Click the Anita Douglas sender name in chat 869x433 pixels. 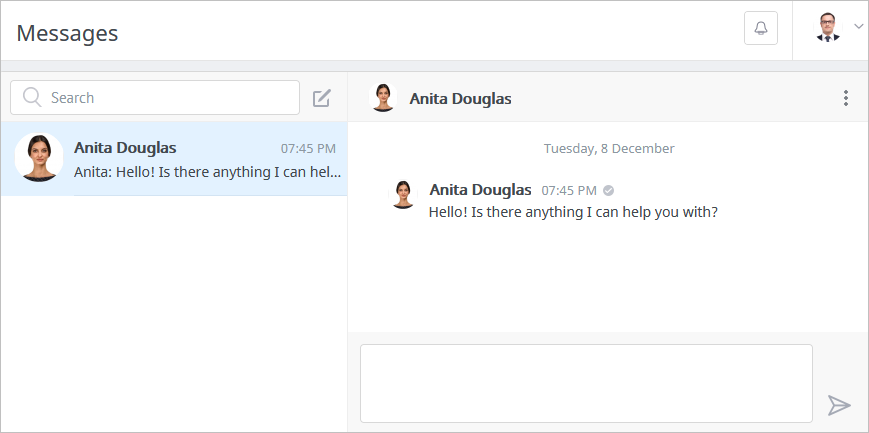coord(480,190)
